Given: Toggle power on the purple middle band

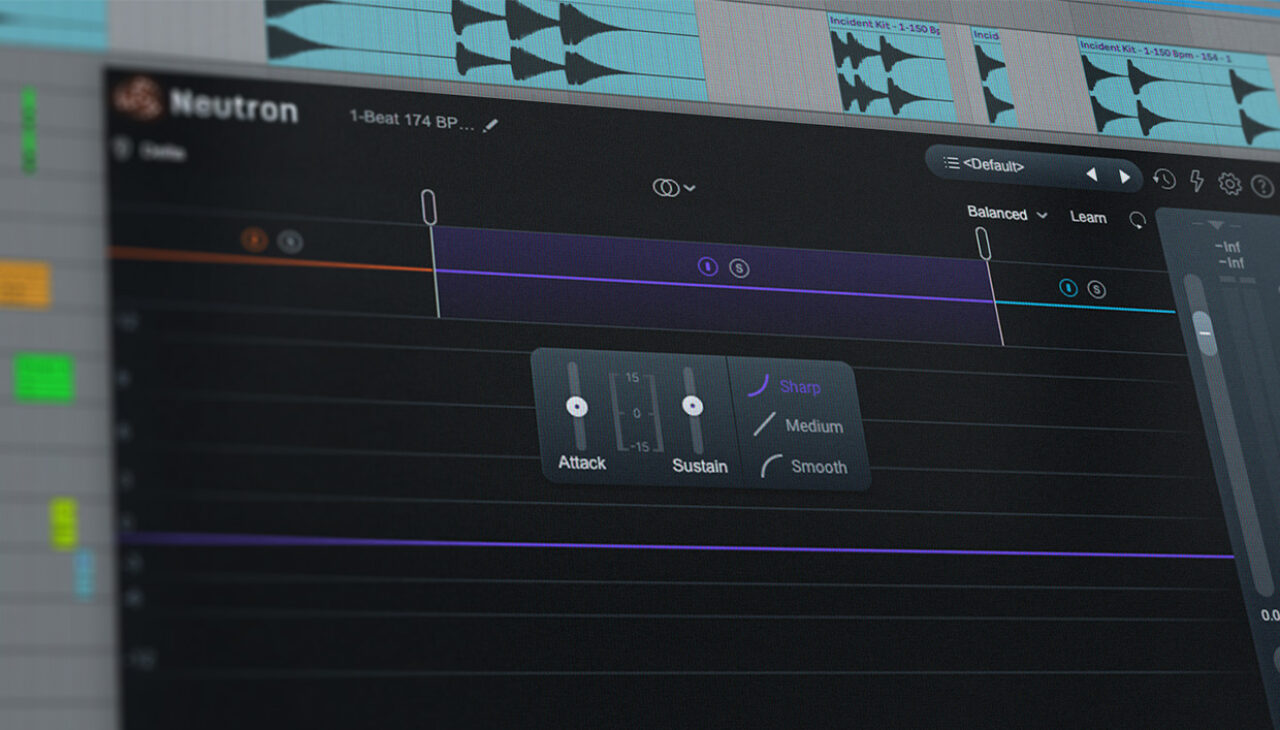Looking at the screenshot, I should [708, 266].
